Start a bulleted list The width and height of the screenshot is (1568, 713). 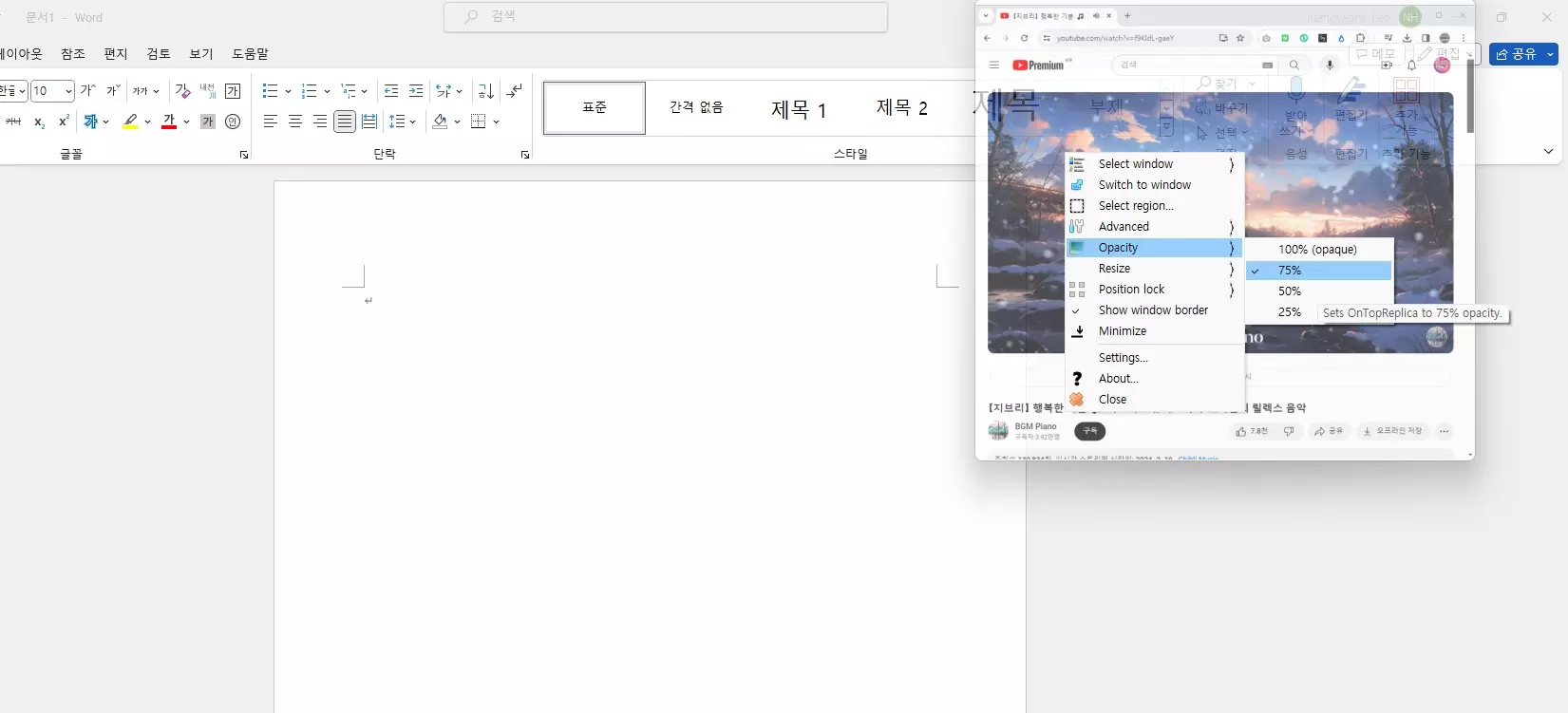270,91
